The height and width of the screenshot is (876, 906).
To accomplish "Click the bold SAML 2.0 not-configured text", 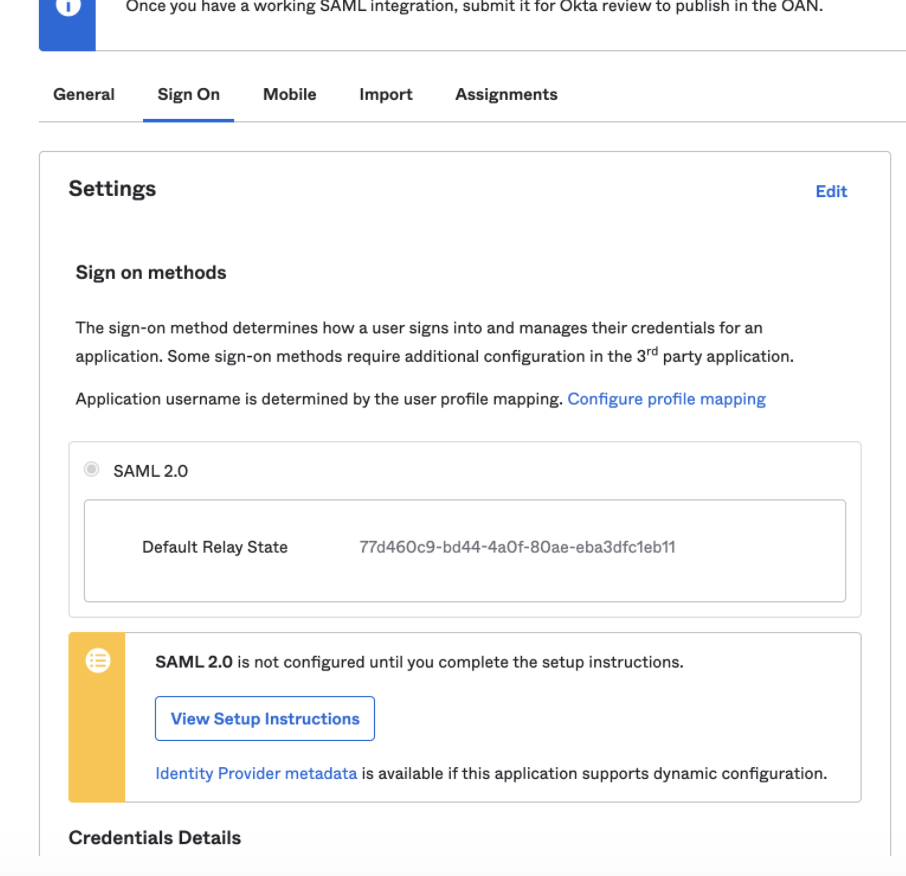I will click(194, 662).
